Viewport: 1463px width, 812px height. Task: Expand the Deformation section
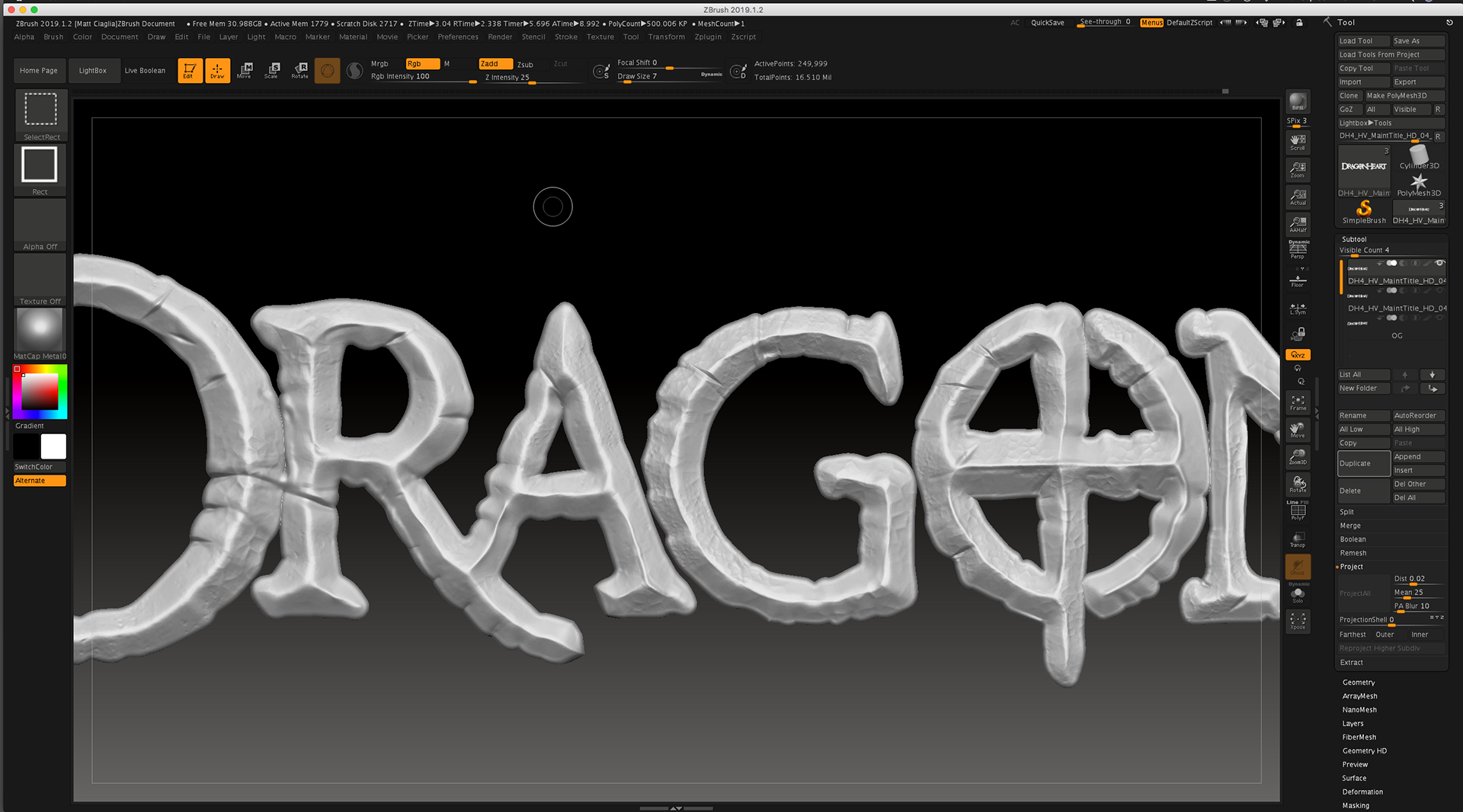coord(1362,792)
